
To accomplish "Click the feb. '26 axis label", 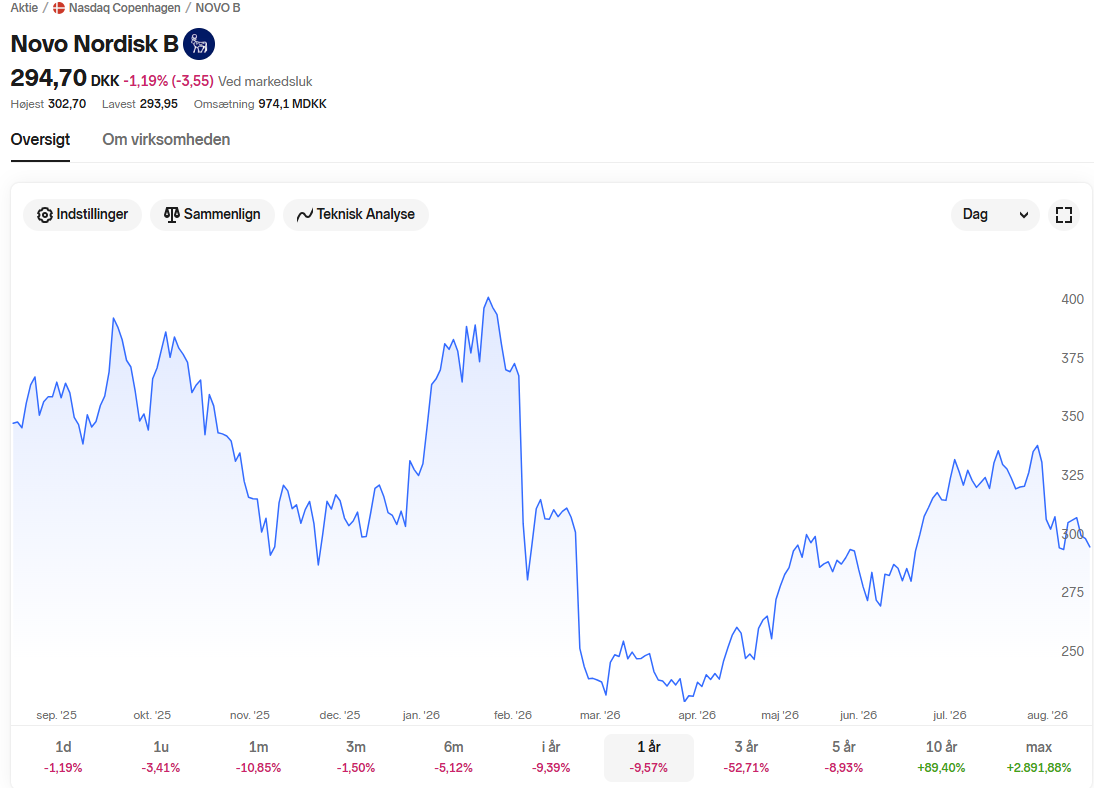I will [513, 715].
